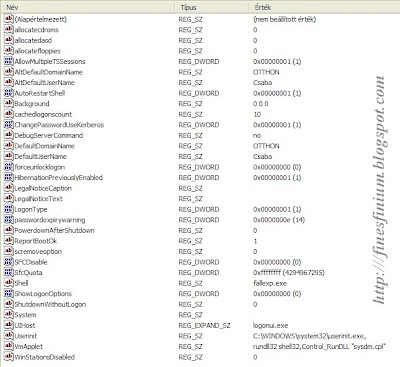Select the DWORD icon for SFCDisable

[8, 262]
